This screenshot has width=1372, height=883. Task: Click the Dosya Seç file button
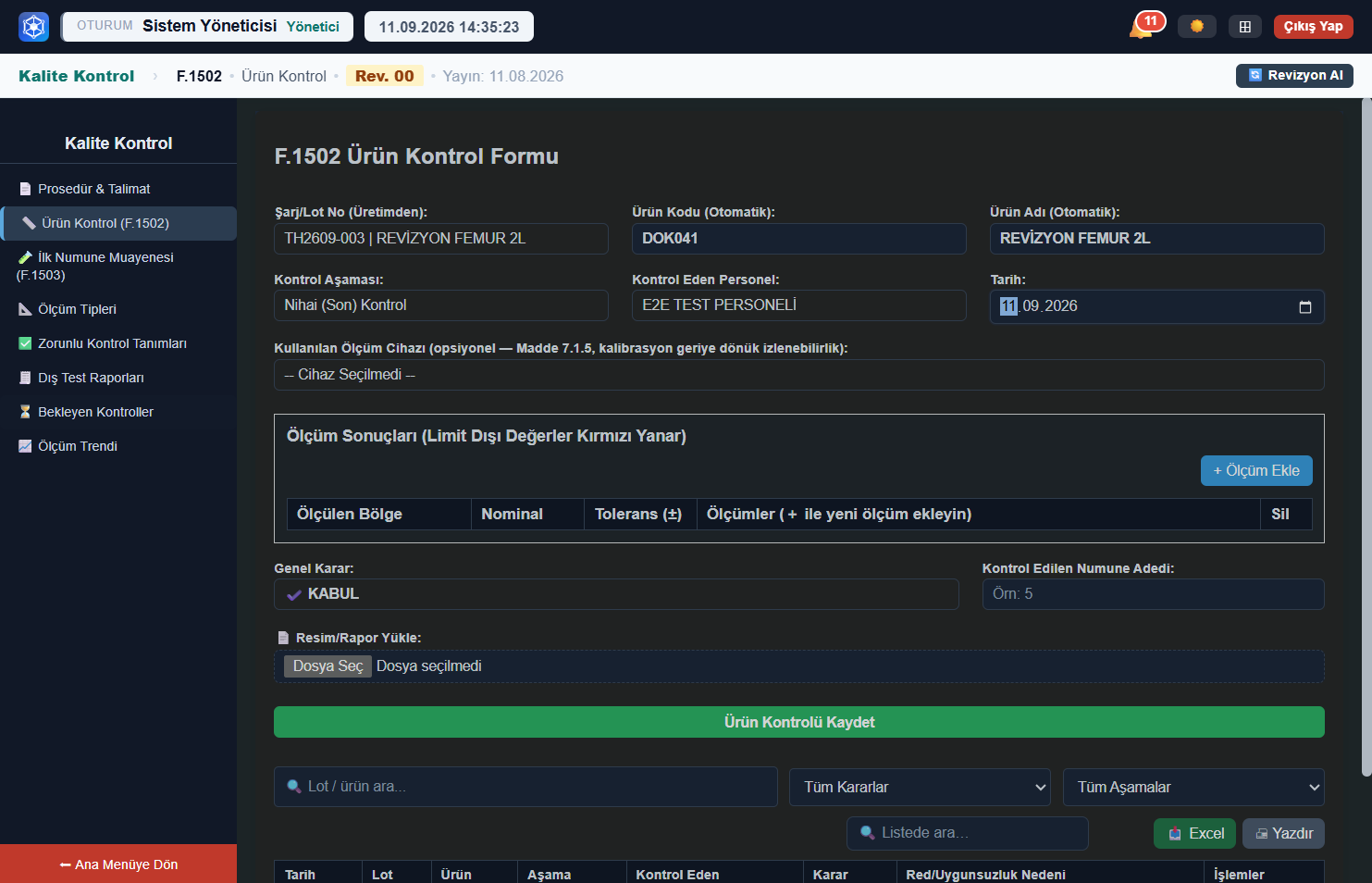pyautogui.click(x=328, y=666)
